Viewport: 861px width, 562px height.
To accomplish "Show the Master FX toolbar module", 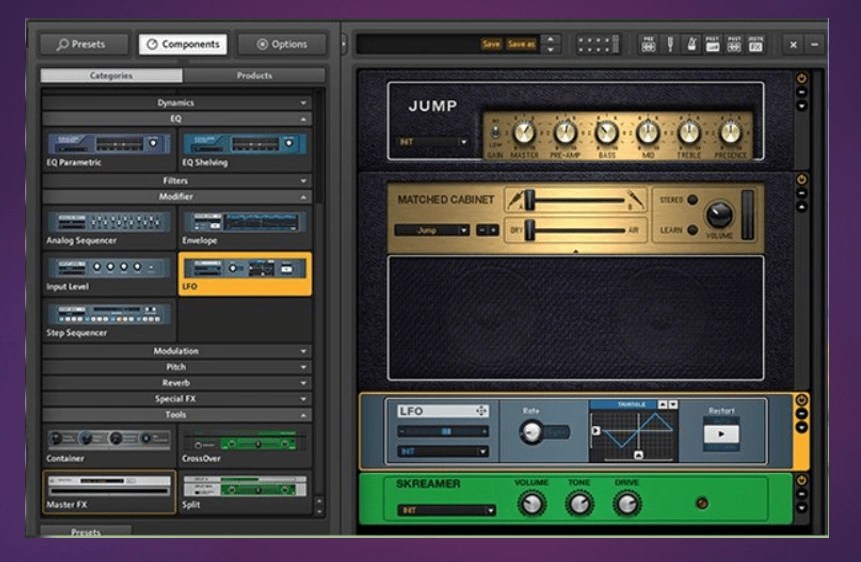I will point(756,44).
